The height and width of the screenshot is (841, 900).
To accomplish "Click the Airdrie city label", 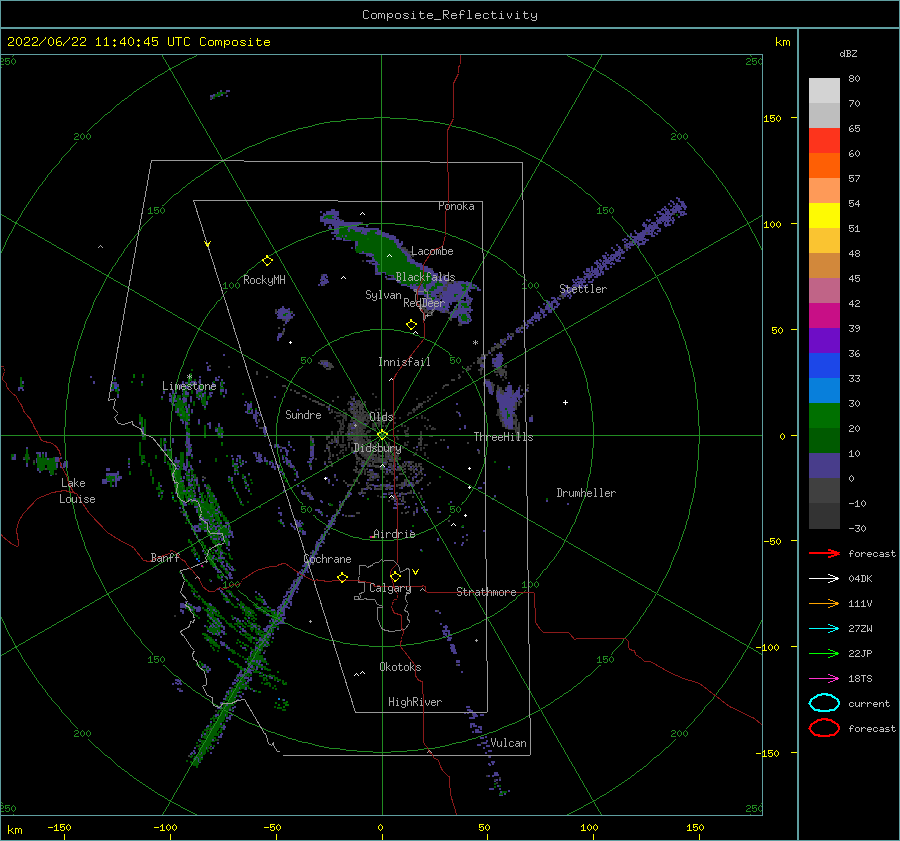I will (394, 534).
